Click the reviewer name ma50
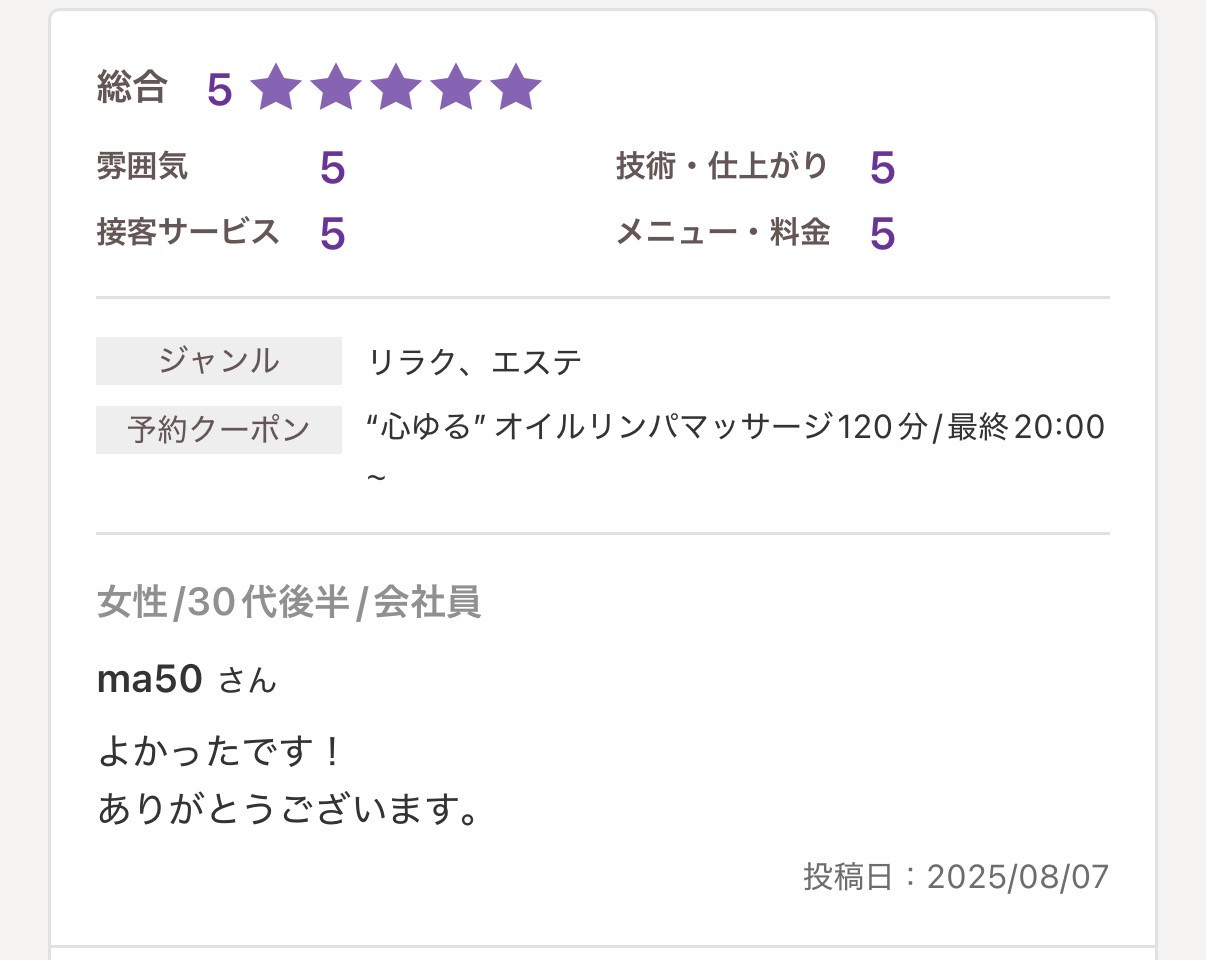This screenshot has height=960, width=1206. [x=150, y=679]
